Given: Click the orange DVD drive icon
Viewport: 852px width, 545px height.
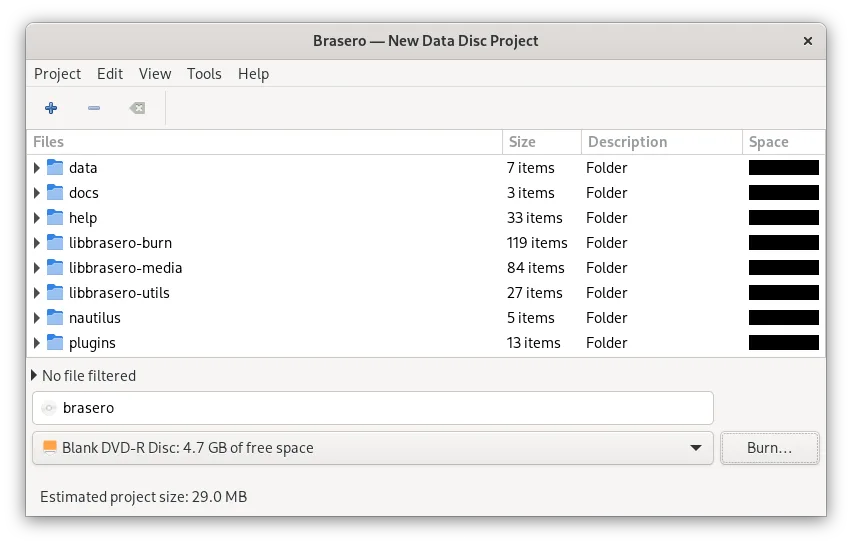Looking at the screenshot, I should tap(49, 448).
